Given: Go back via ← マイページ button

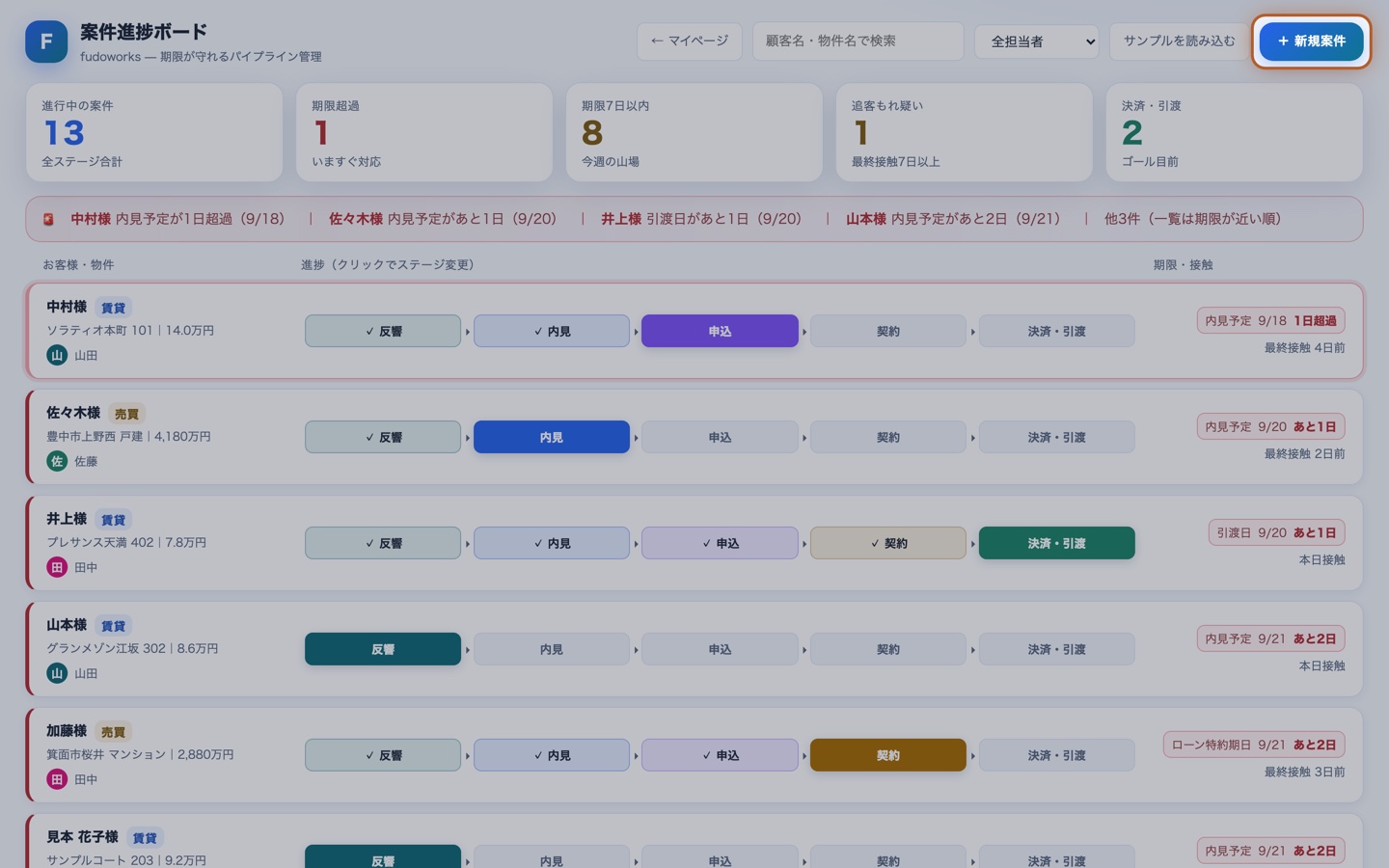Looking at the screenshot, I should click(689, 41).
